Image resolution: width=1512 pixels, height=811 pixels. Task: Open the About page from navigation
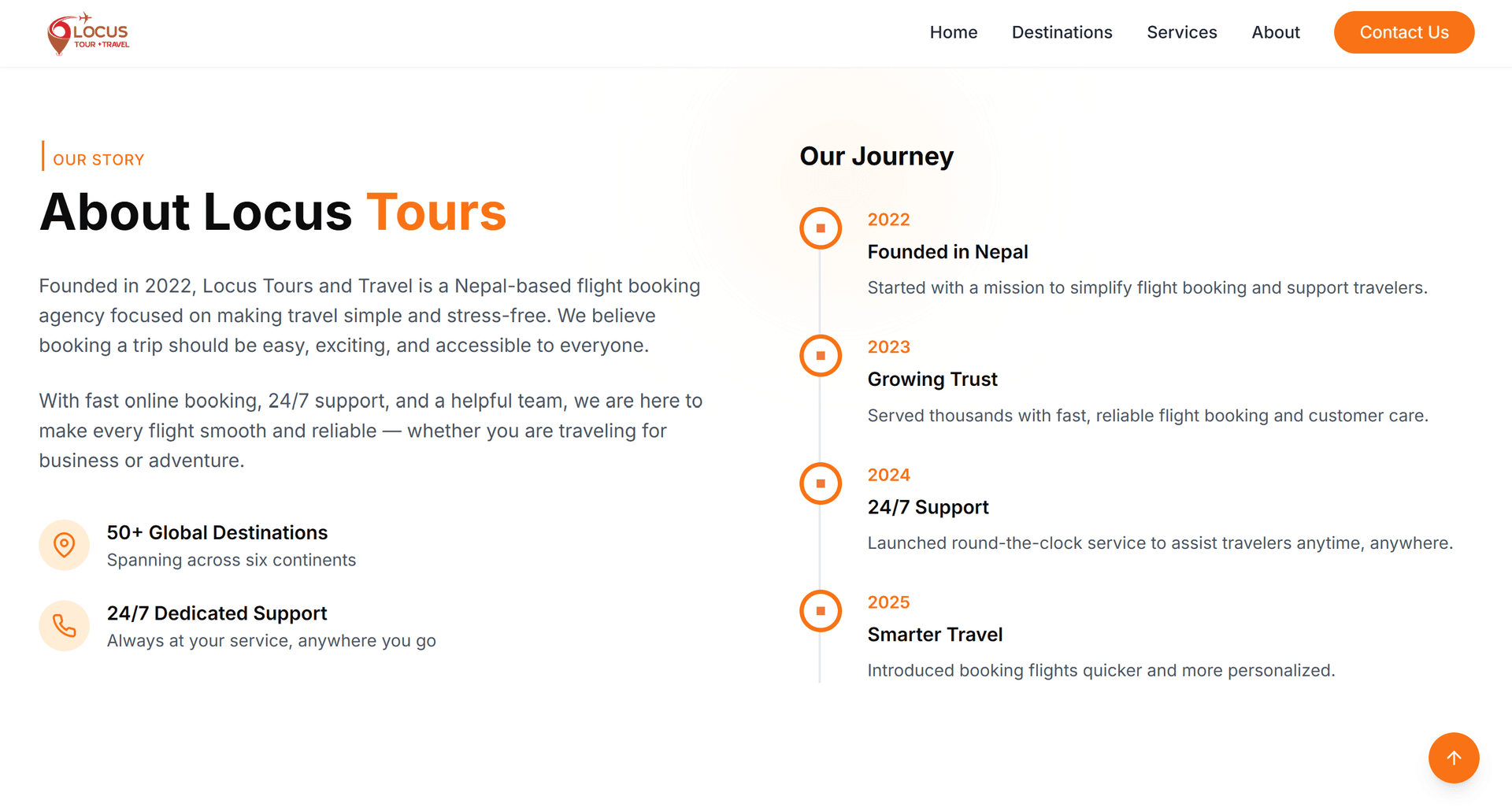coord(1275,32)
